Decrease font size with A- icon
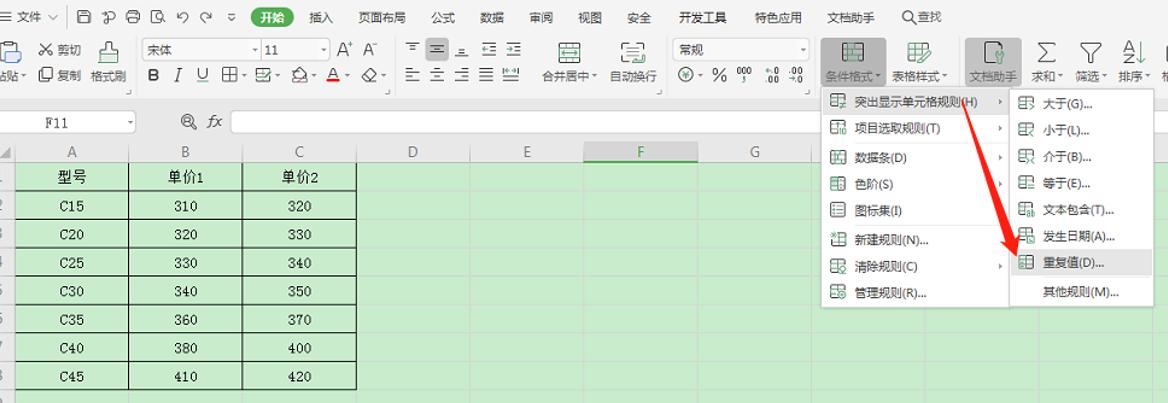 pyautogui.click(x=369, y=50)
